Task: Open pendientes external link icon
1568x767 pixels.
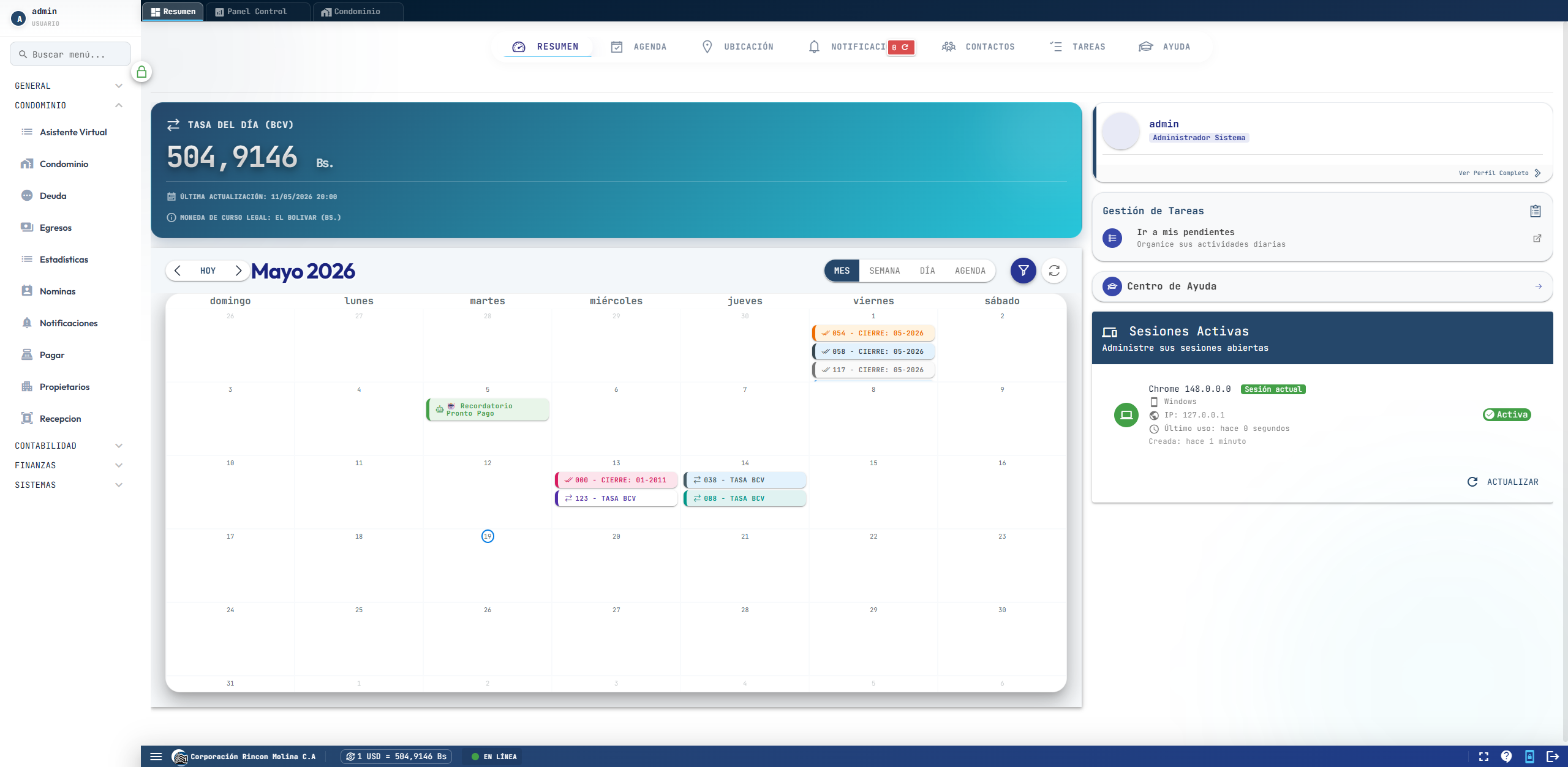Action: pos(1537,238)
